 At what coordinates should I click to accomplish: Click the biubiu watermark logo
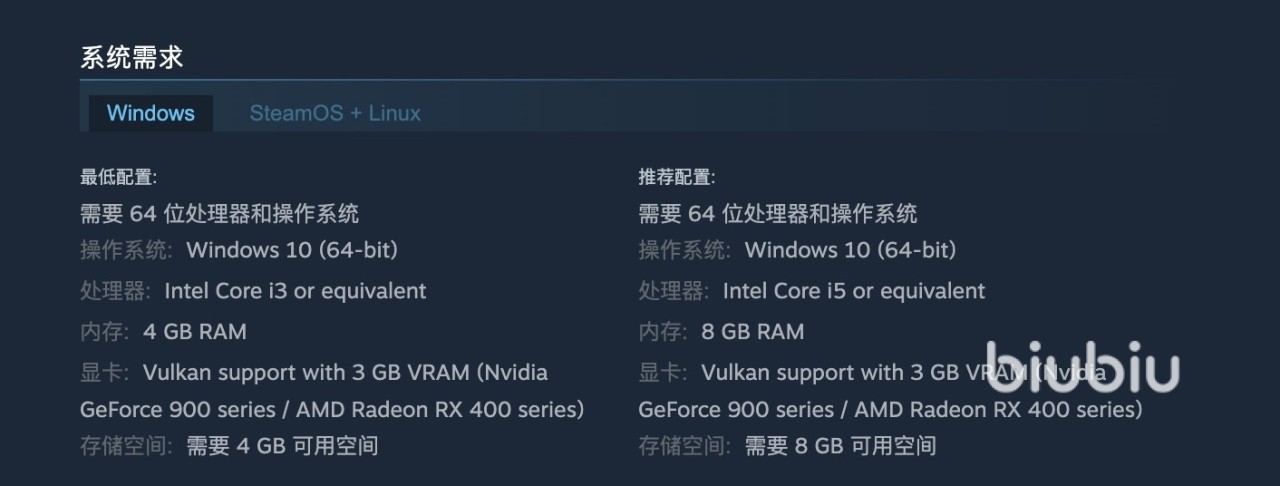[1082, 367]
